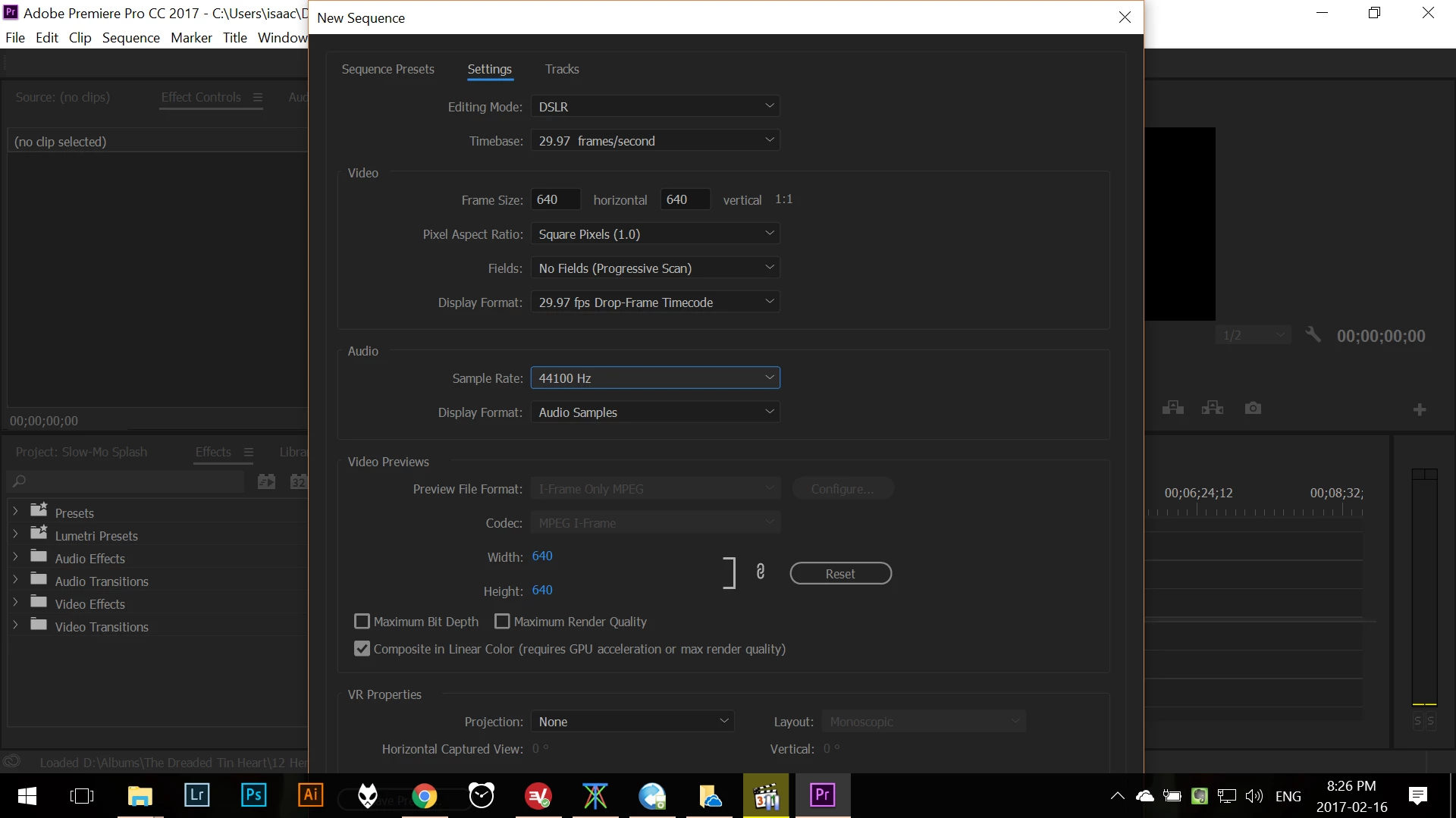The image size is (1456, 818).
Task: Open the File menu
Action: 15,38
